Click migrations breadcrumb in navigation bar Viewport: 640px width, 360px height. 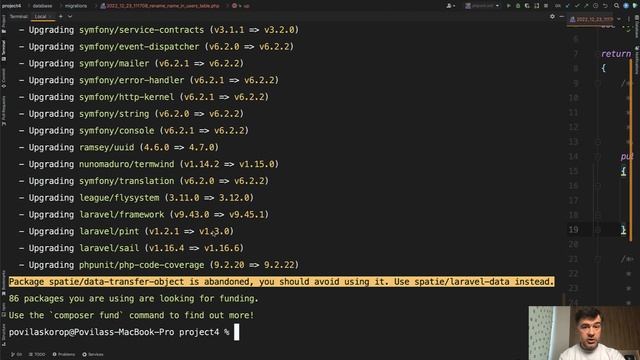click(76, 6)
